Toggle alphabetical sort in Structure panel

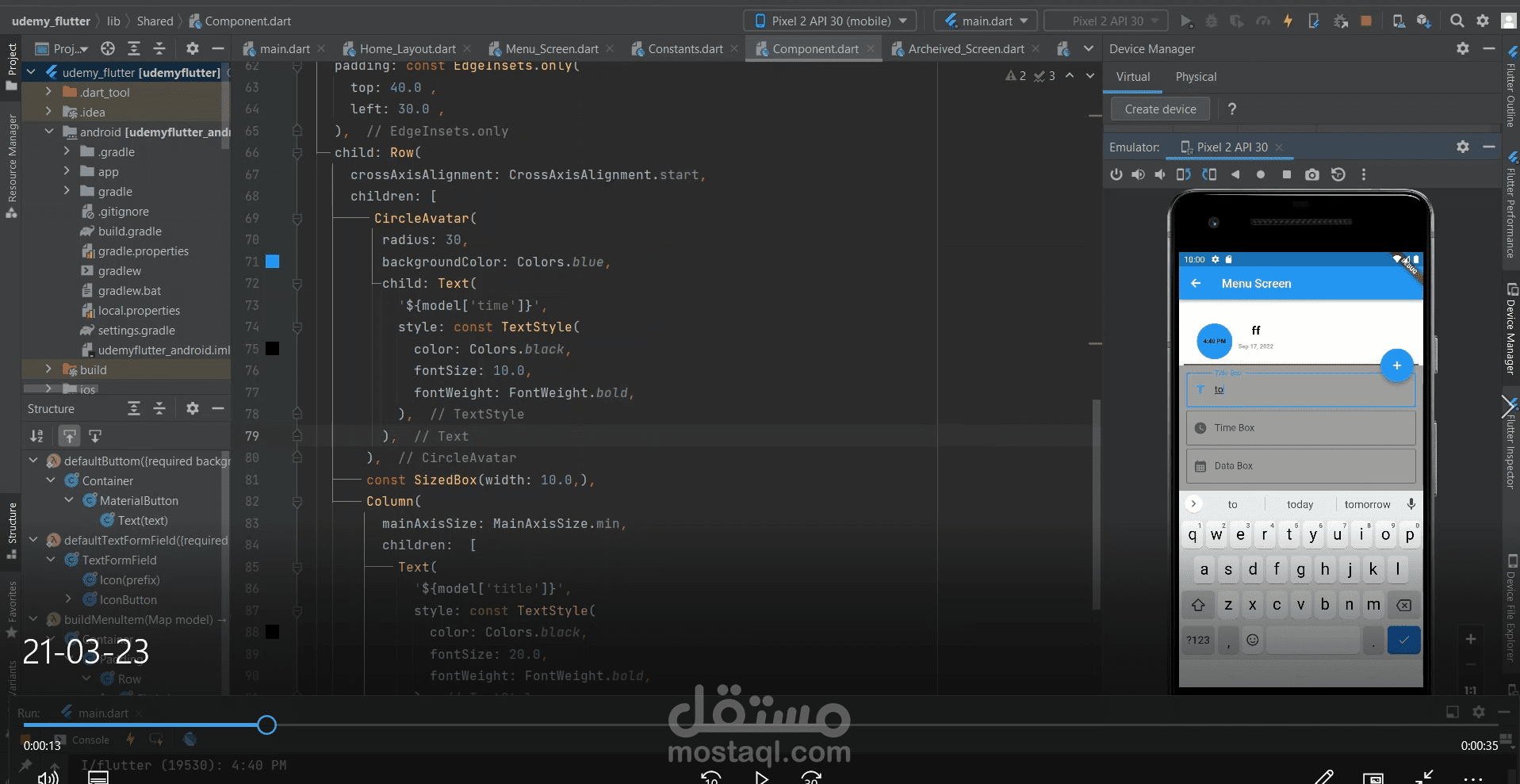(36, 436)
